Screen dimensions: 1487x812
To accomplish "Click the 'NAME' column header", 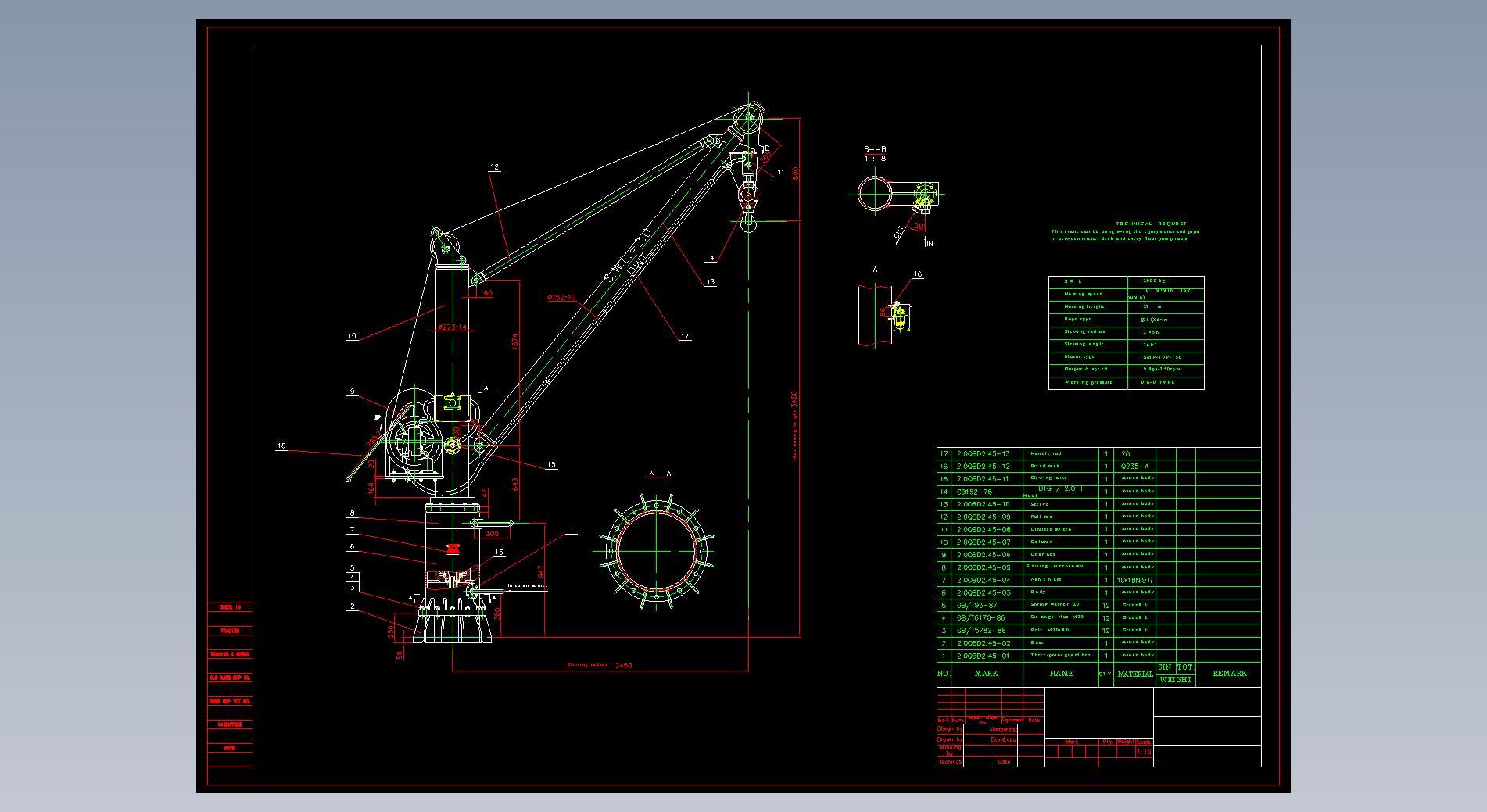I will click(x=1062, y=674).
